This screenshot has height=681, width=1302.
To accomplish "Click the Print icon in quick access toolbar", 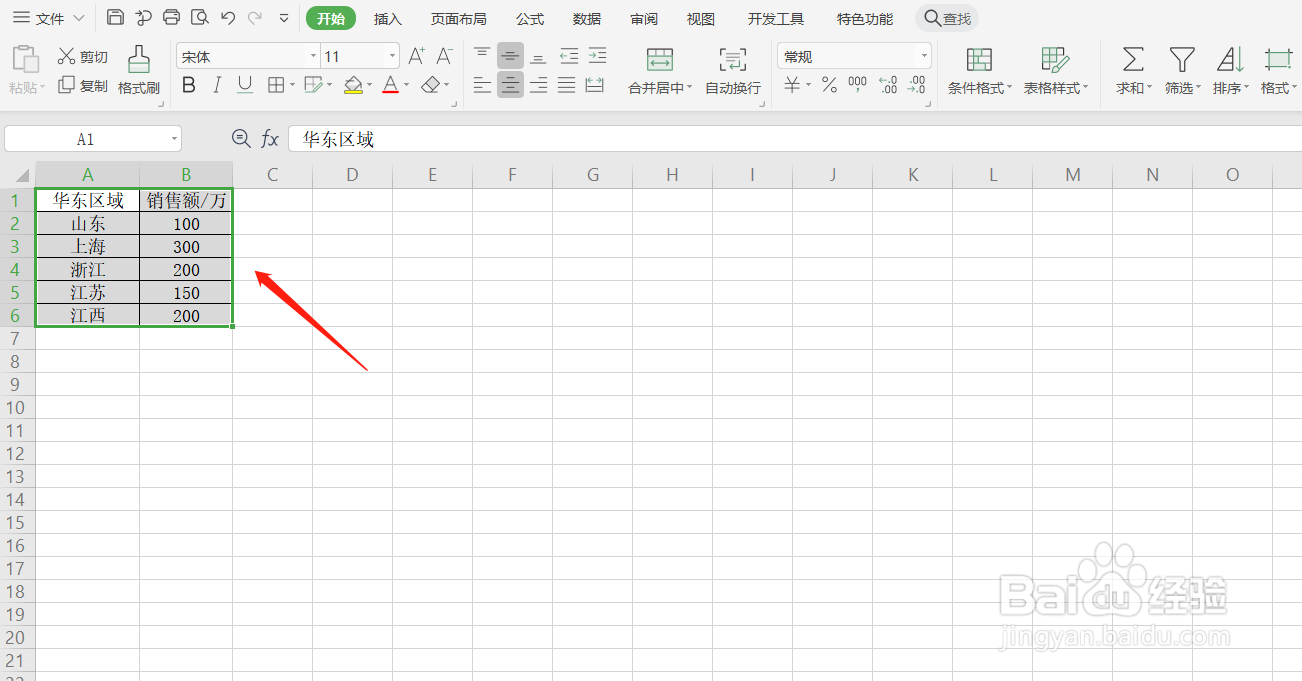I will pyautogui.click(x=171, y=18).
